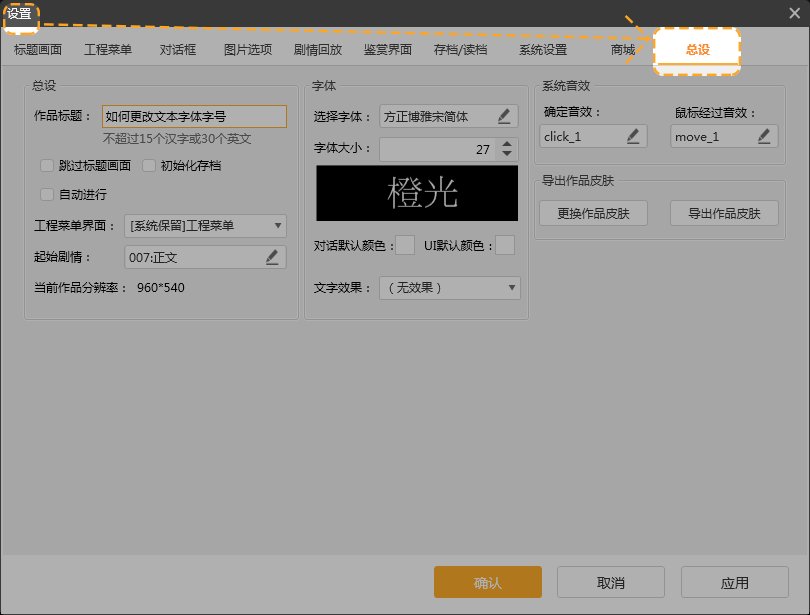Screen dimensions: 810x615
Task: Increase 字体大小 with the up arrow
Action: (507, 143)
